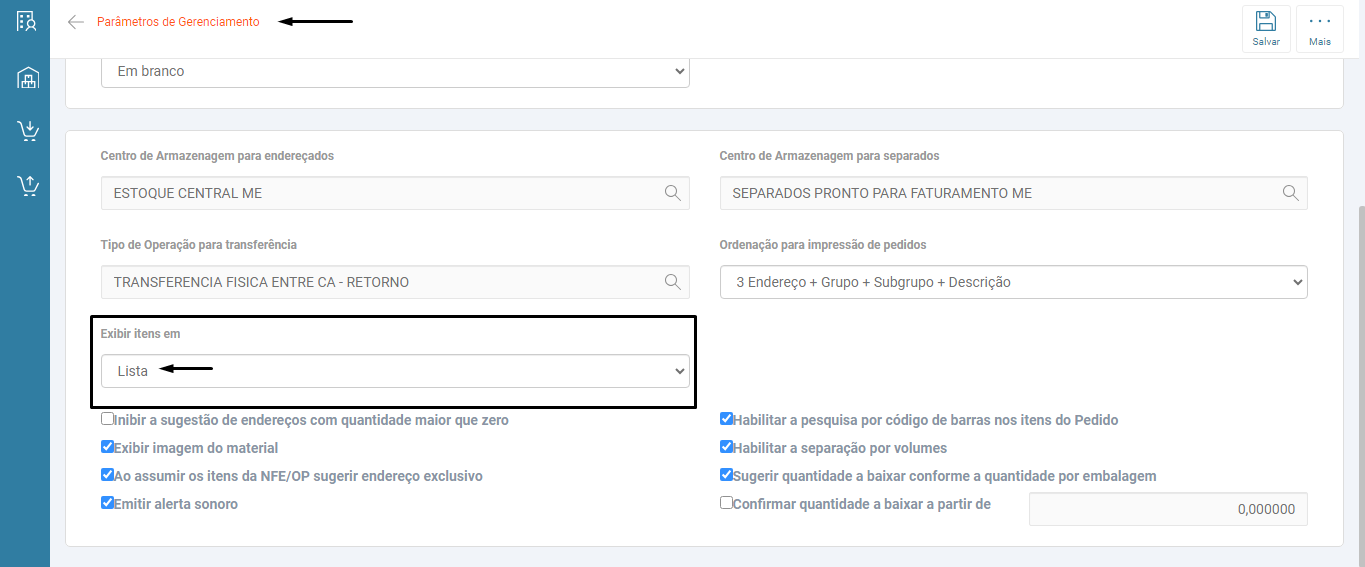1365x567 pixels.
Task: Check Confirmar quantidade a baixar a partir de
Action: pos(727,503)
